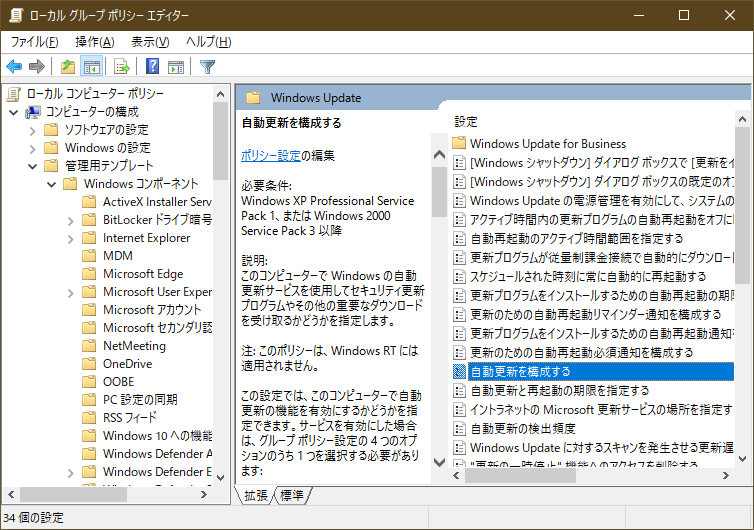754x530 pixels.
Task: Click the Forward arrow toolbar icon
Action: tap(37, 66)
